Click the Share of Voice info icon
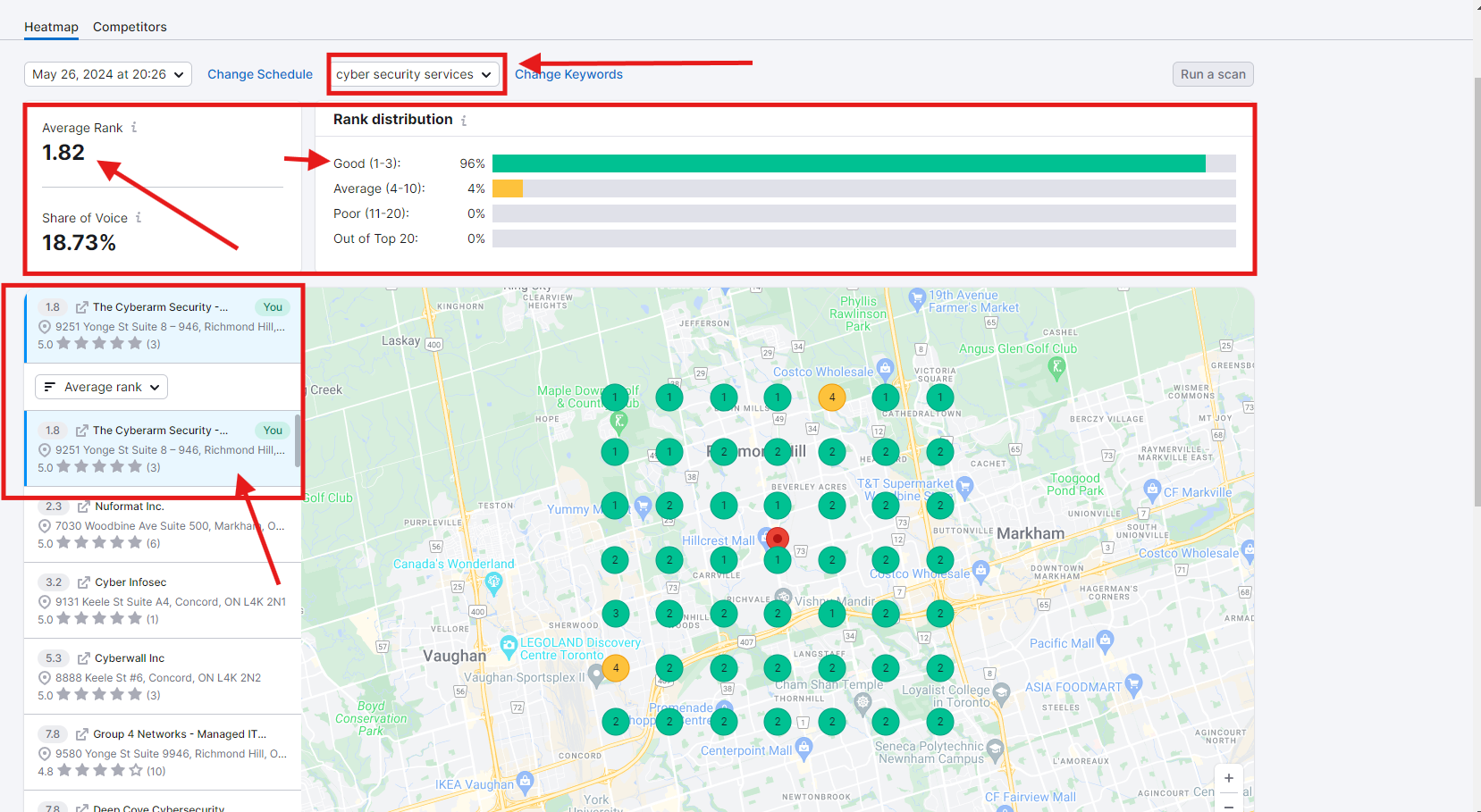This screenshot has height=812, width=1481. click(139, 217)
